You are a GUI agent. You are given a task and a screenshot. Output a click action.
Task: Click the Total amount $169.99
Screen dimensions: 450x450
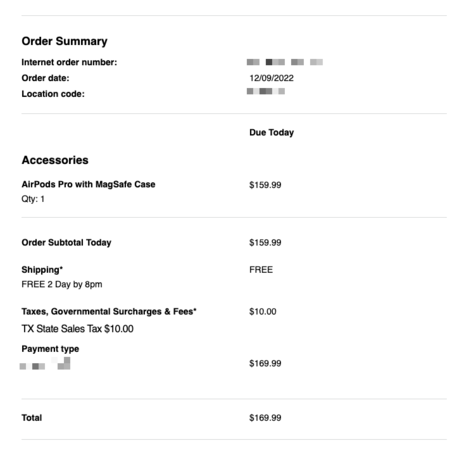click(265, 418)
